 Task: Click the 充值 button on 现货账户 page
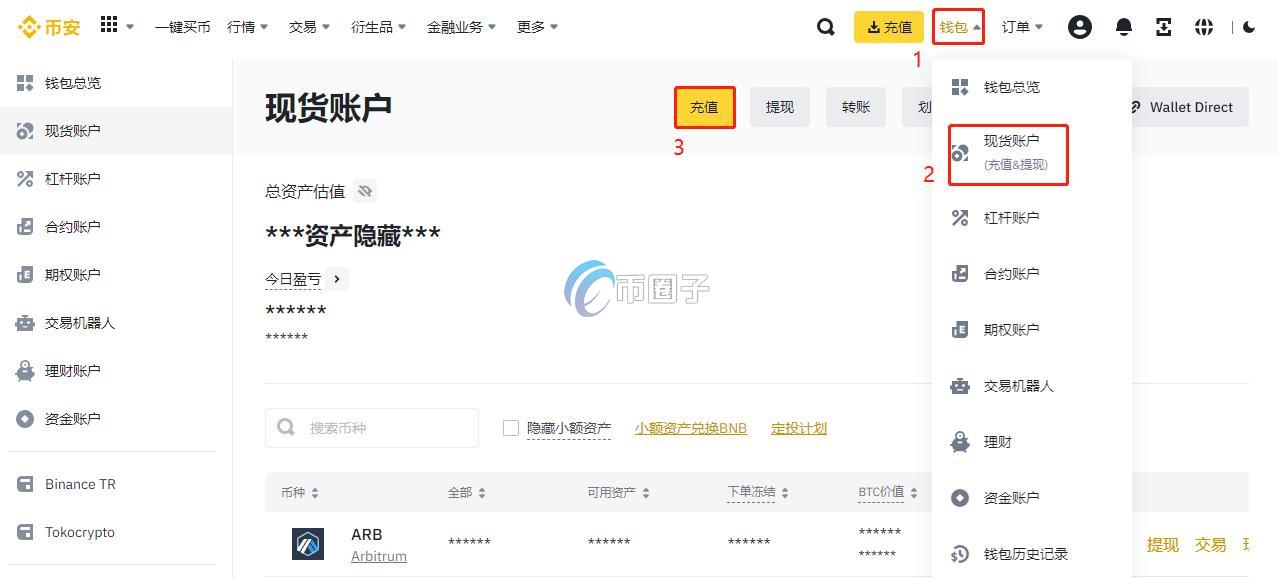tap(704, 107)
